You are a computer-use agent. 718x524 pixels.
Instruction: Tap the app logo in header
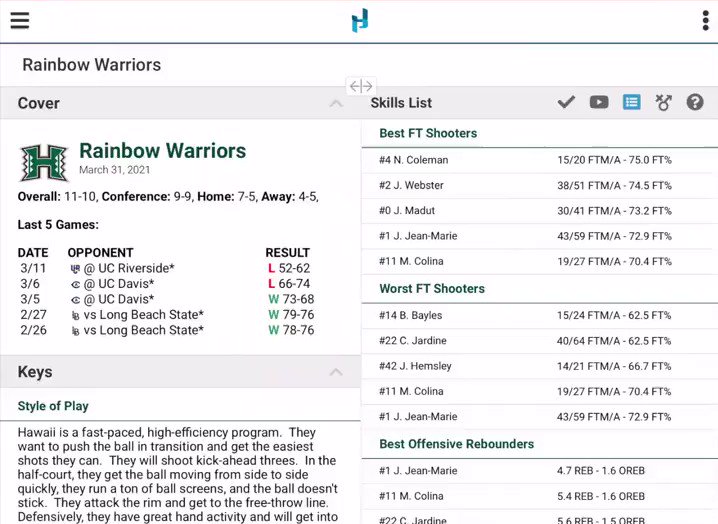360,21
